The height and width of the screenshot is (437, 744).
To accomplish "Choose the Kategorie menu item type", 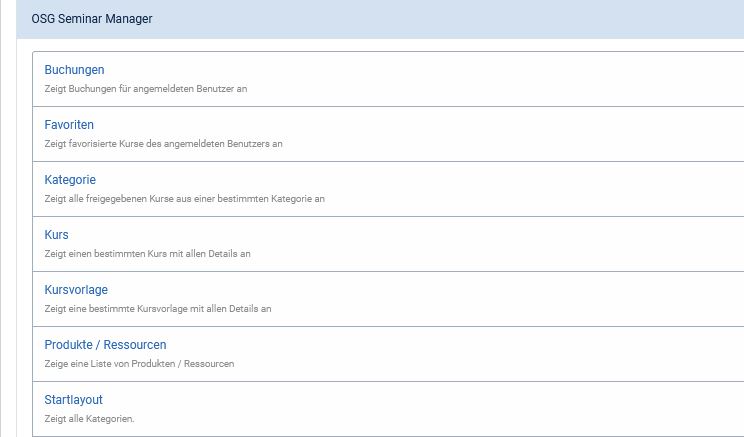I will [x=70, y=180].
